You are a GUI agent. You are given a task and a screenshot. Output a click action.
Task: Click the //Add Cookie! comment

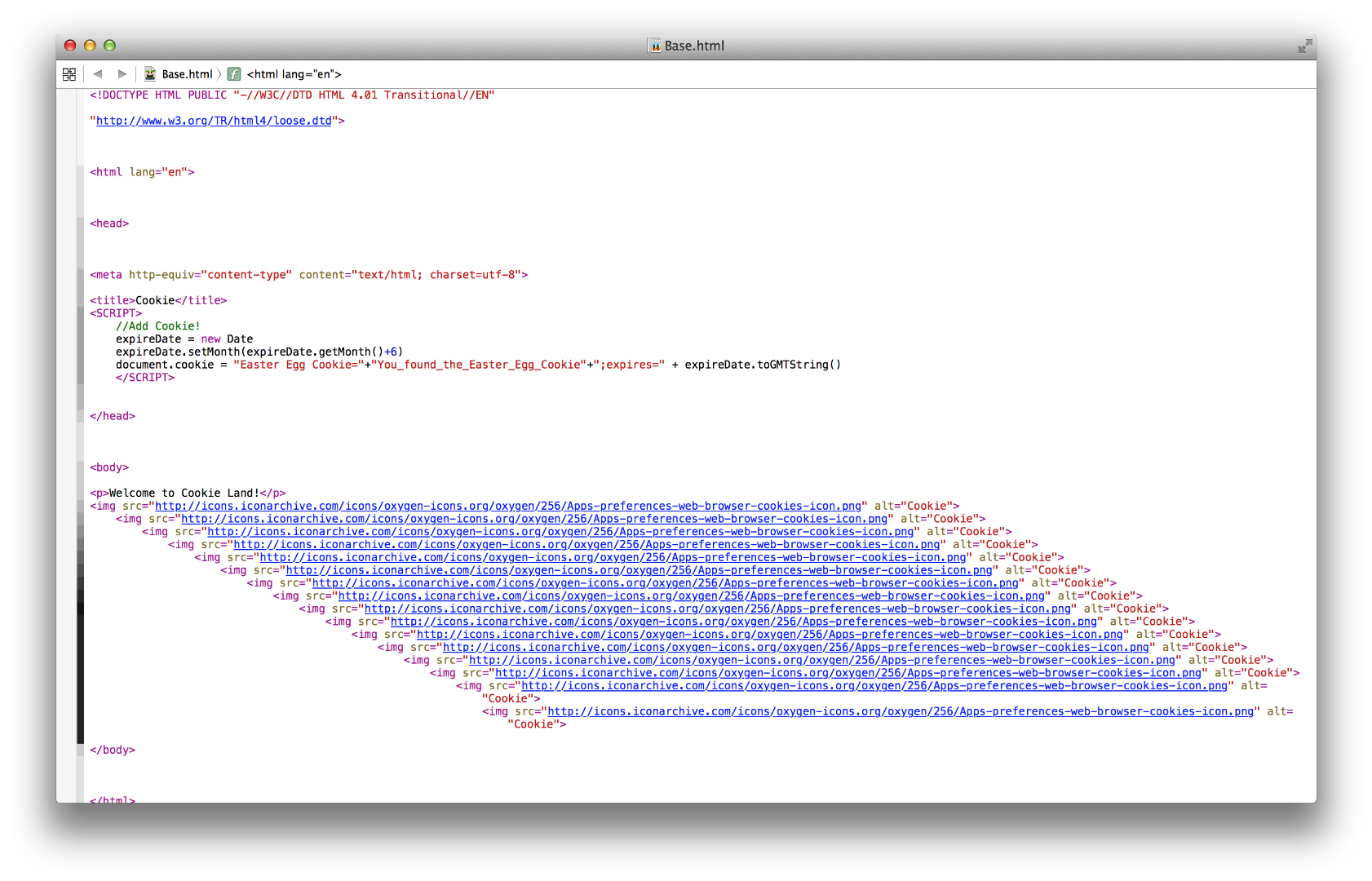tap(157, 326)
